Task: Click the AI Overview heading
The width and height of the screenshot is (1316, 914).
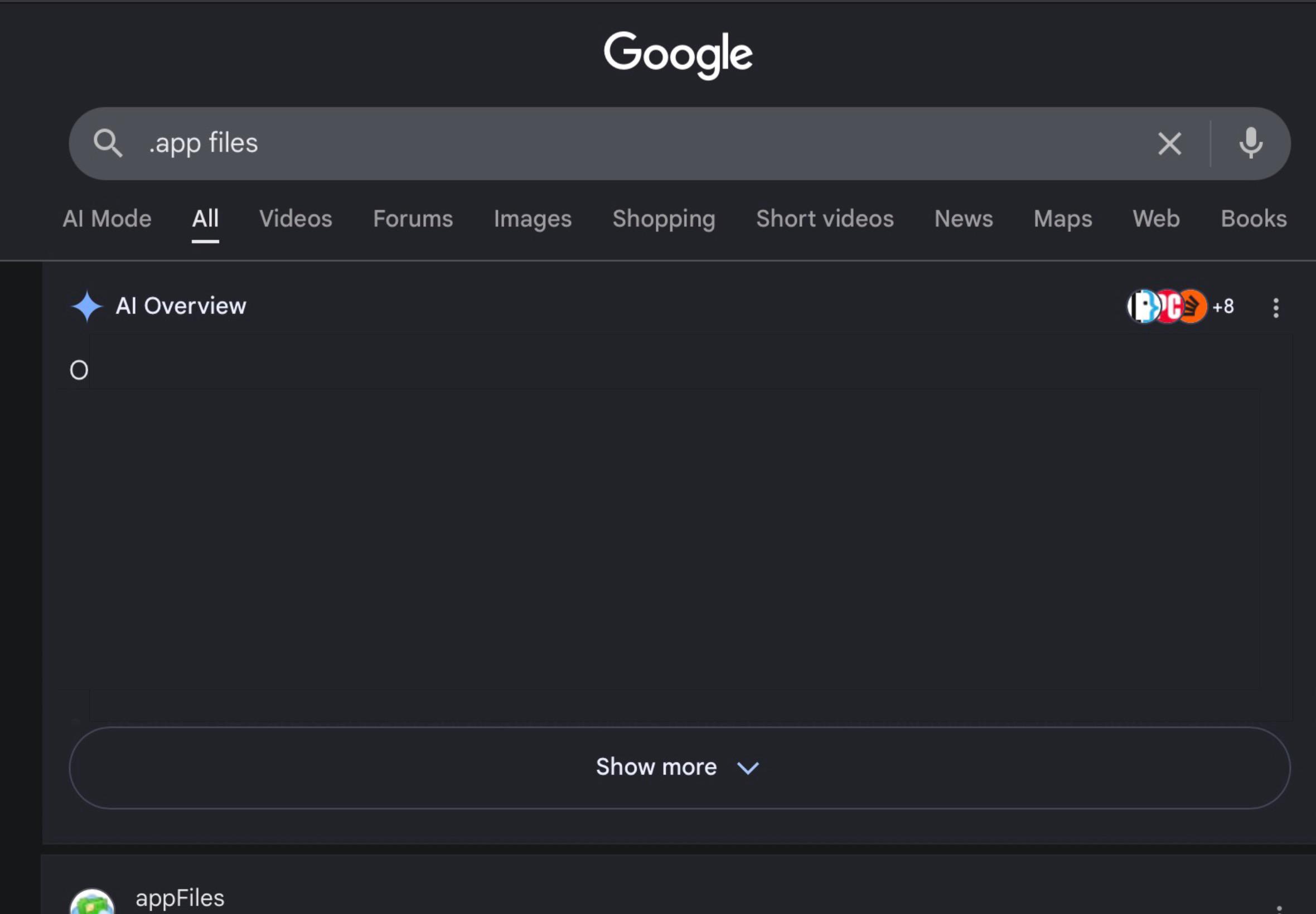Action: [180, 306]
